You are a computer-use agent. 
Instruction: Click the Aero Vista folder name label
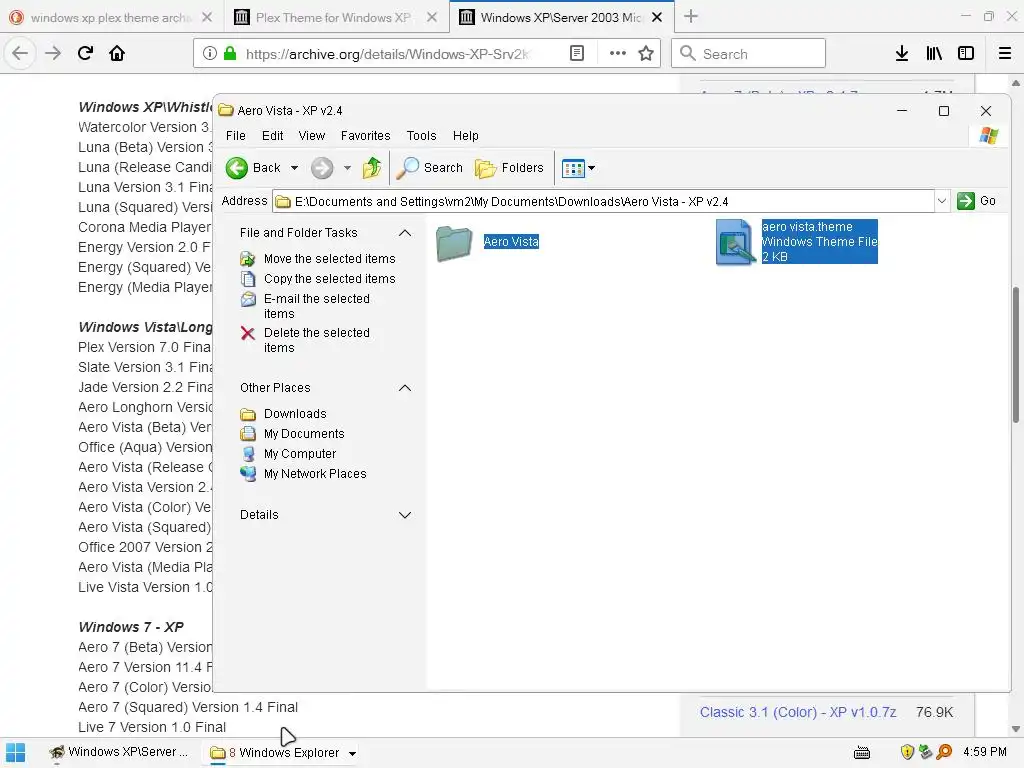[511, 242]
